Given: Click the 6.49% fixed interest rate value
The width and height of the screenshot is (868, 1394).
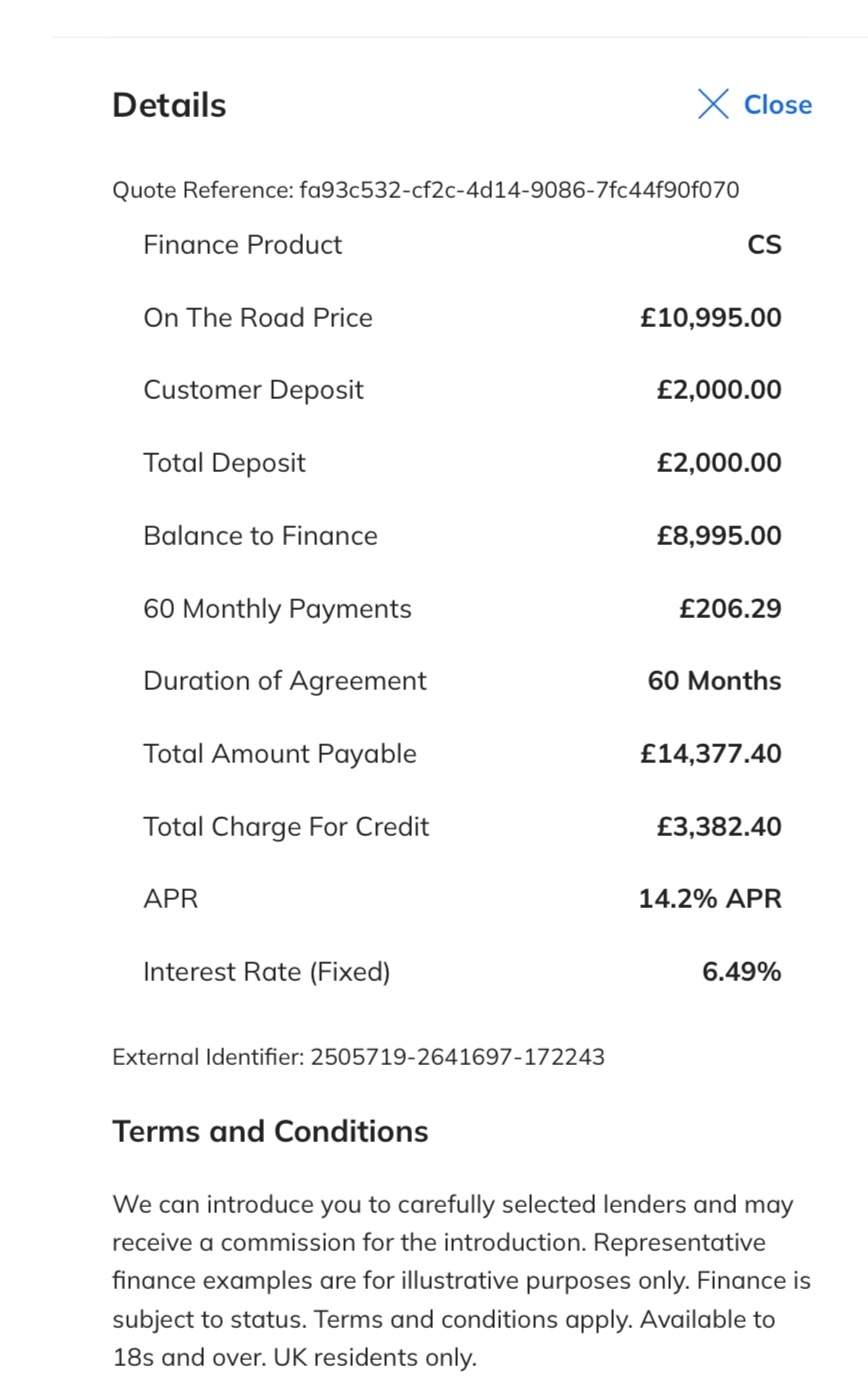Looking at the screenshot, I should 741,972.
